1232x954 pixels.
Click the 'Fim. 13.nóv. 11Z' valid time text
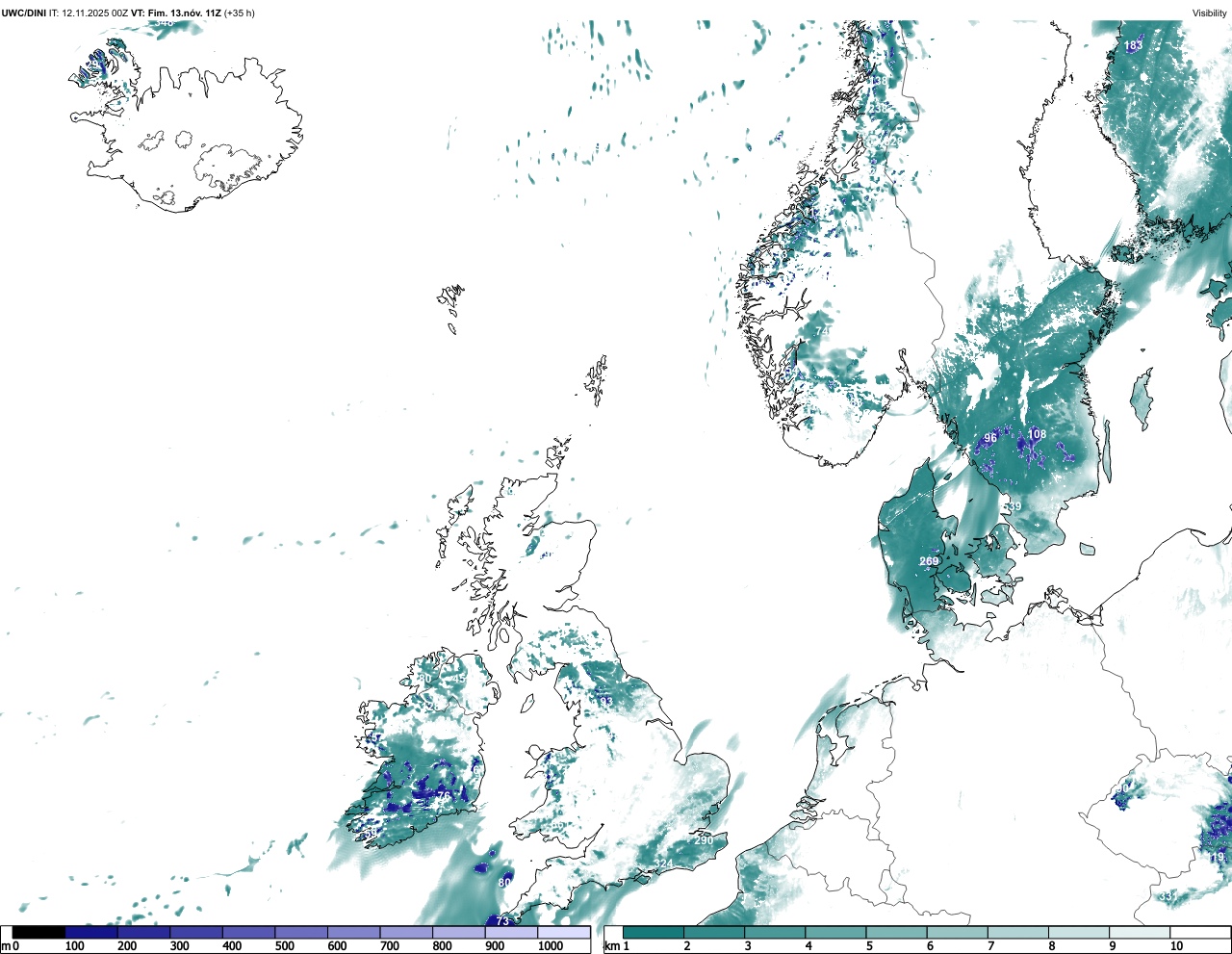pos(185,13)
